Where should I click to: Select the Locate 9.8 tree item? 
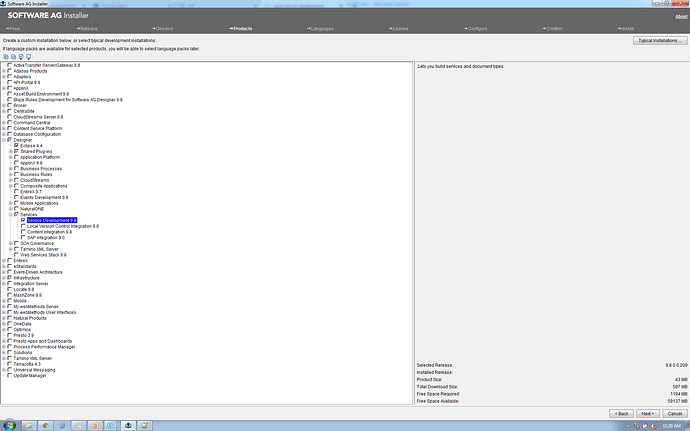(24, 290)
